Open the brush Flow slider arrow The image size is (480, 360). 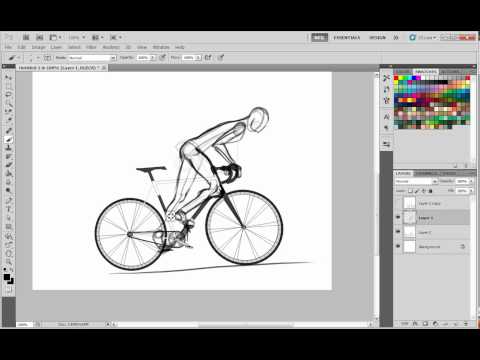click(x=198, y=58)
